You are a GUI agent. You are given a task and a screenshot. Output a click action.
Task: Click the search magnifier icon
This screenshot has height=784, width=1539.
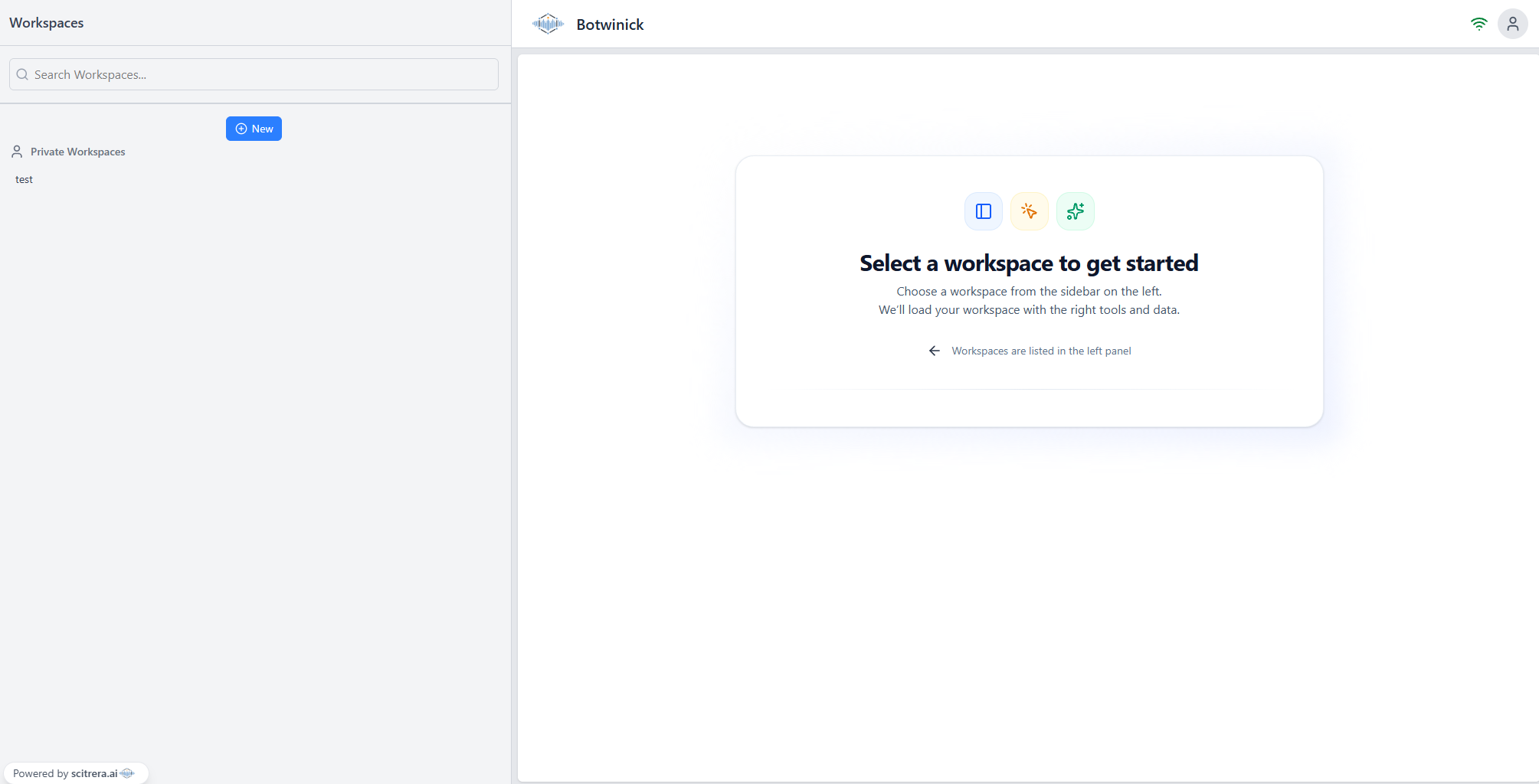click(22, 74)
